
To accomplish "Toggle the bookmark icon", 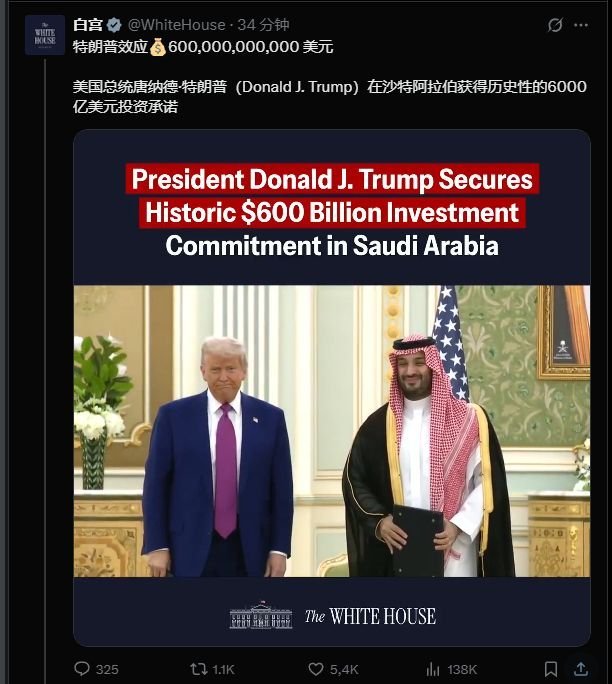I will [x=551, y=669].
